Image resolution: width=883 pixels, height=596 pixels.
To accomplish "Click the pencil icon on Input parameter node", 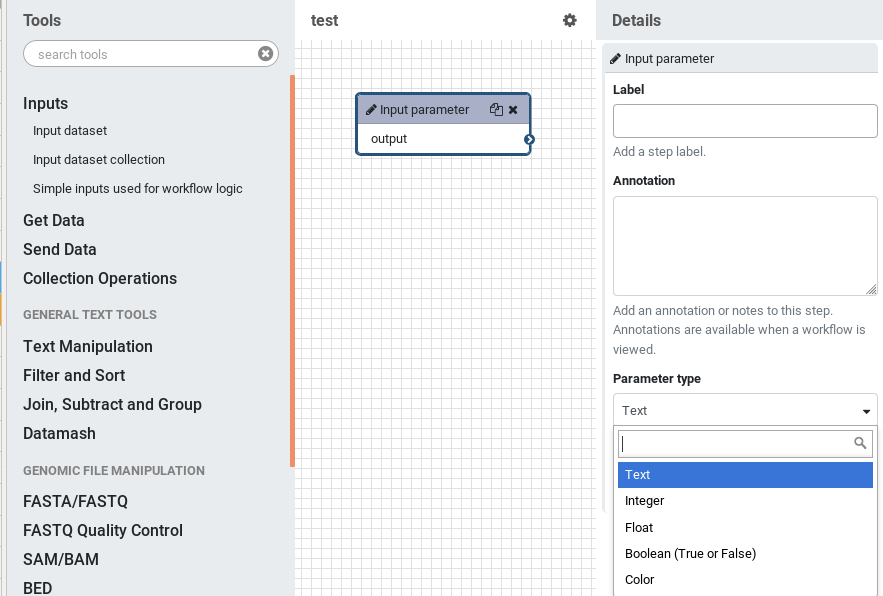I will pyautogui.click(x=369, y=110).
